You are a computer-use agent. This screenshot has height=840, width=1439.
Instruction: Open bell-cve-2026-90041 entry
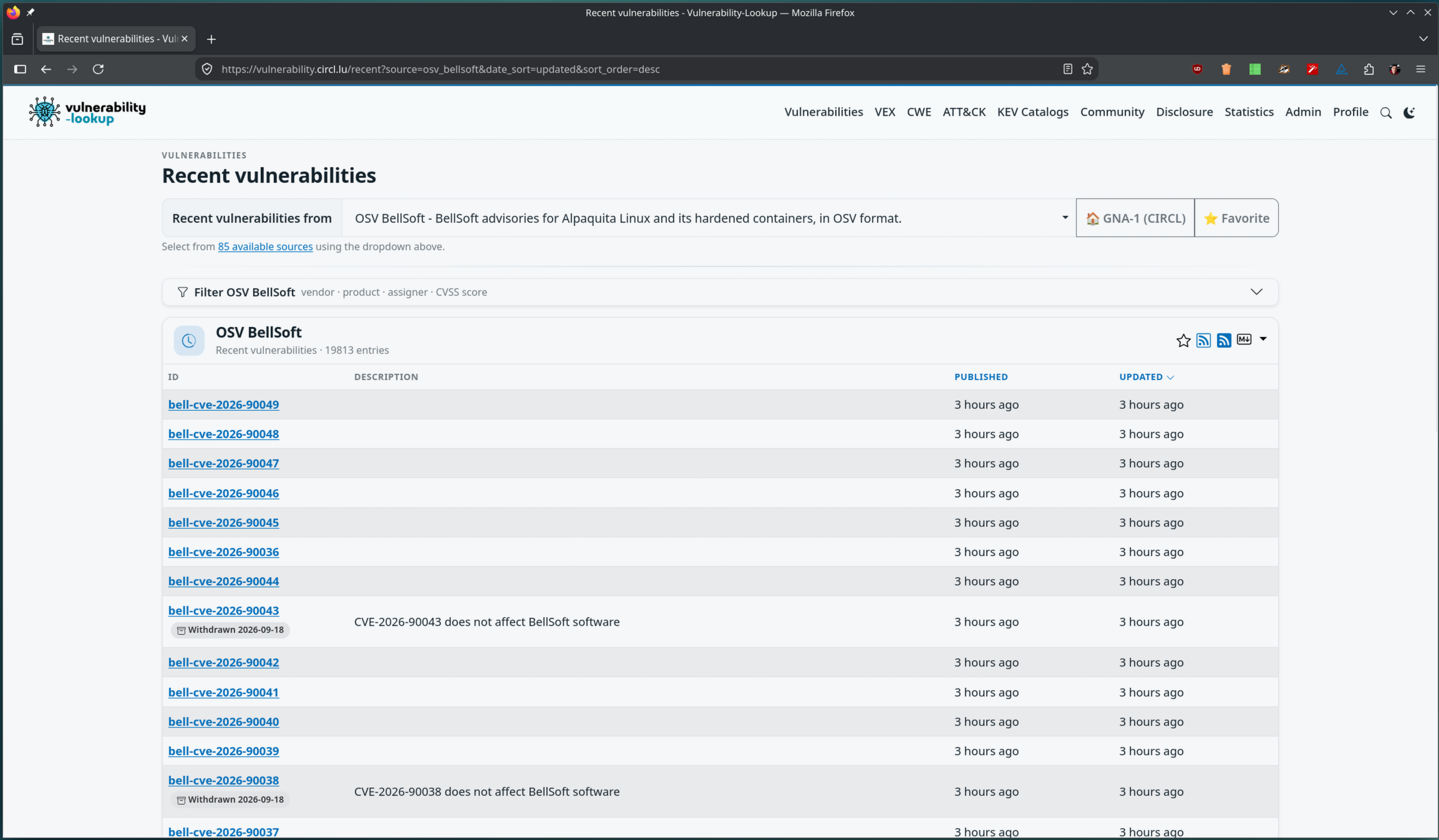[x=223, y=692]
